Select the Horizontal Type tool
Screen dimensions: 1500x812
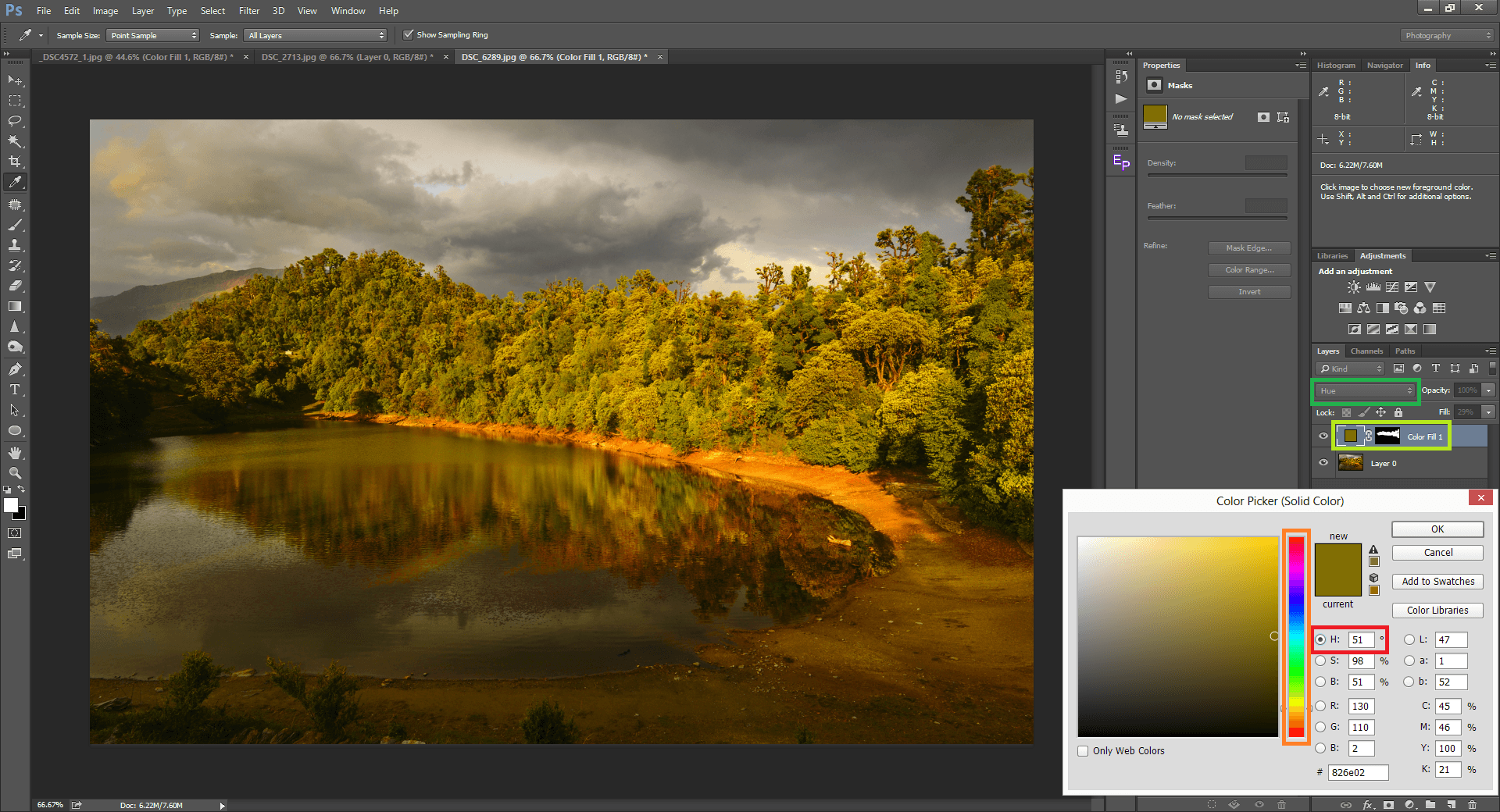coord(15,390)
